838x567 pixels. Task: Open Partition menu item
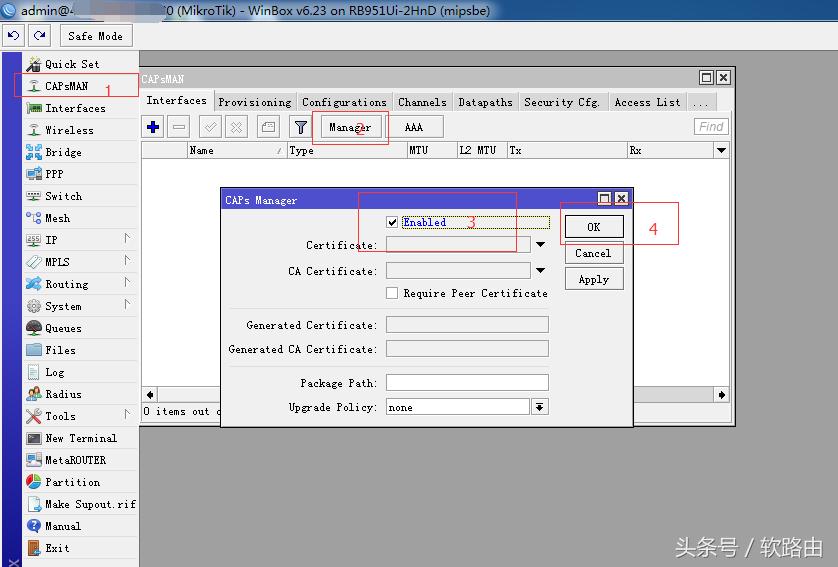(x=80, y=482)
